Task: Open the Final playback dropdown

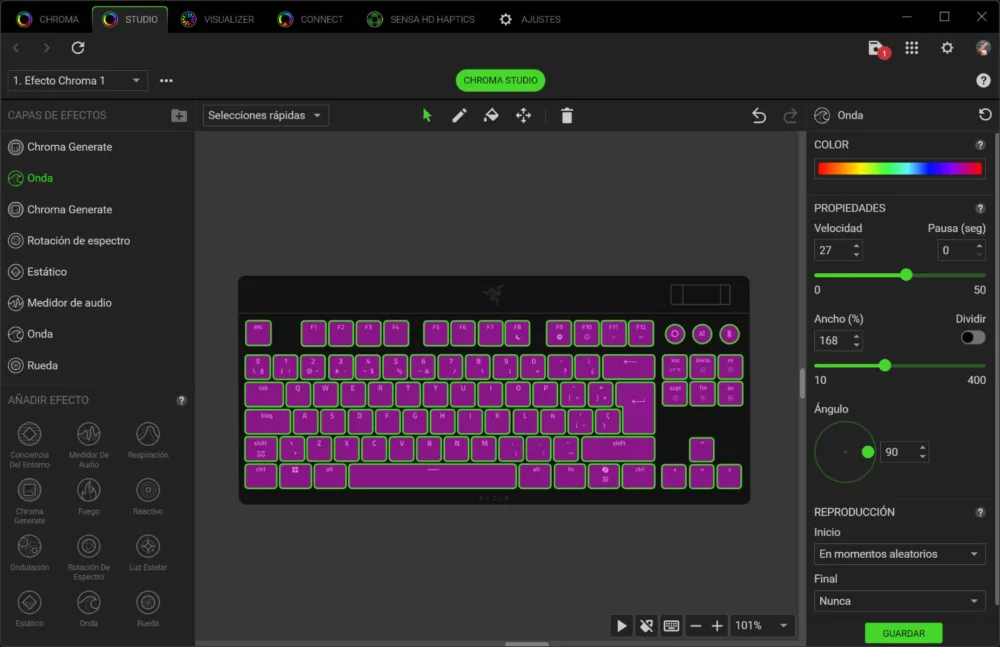Action: point(899,601)
